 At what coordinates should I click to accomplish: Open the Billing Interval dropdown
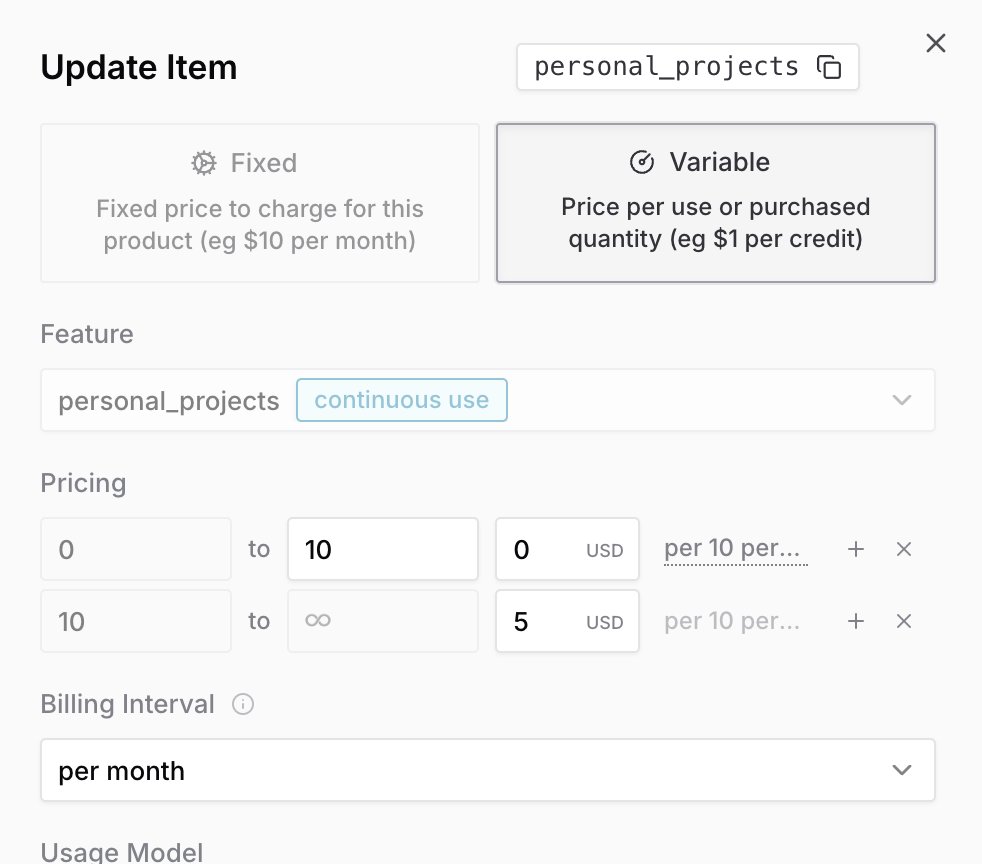click(x=487, y=770)
